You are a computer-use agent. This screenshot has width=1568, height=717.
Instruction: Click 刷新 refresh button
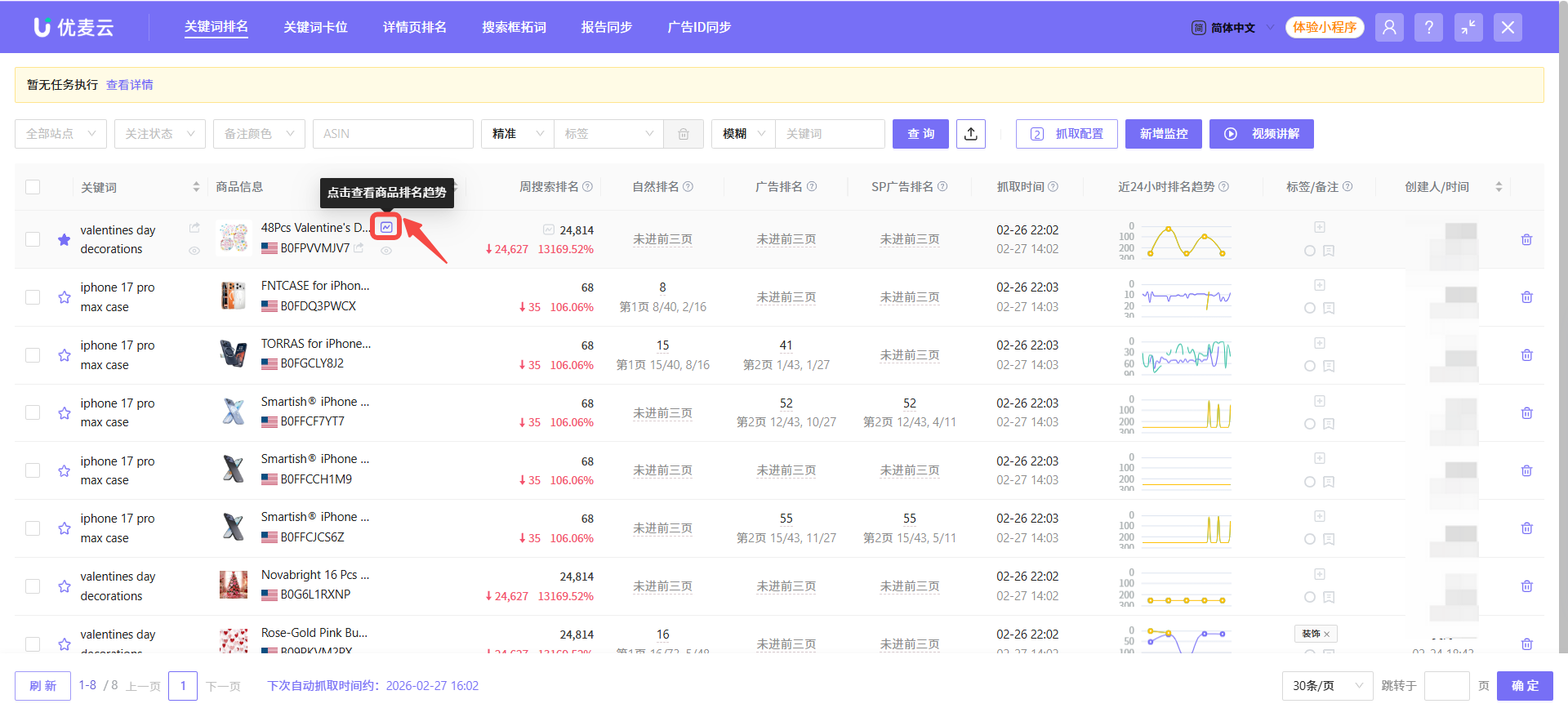click(42, 686)
